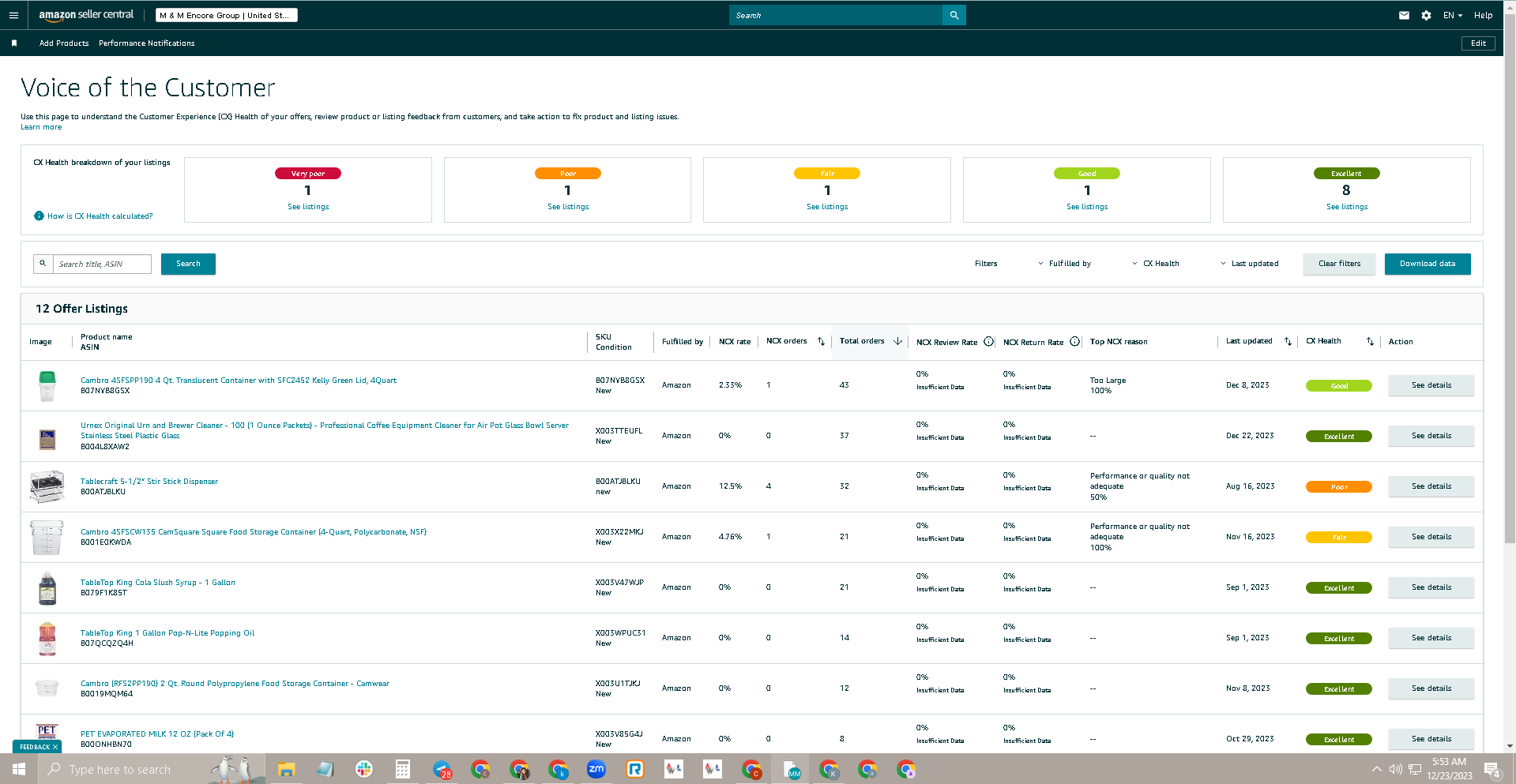Sort by NCX orders arrows icon
This screenshot has width=1516, height=784.
point(821,342)
